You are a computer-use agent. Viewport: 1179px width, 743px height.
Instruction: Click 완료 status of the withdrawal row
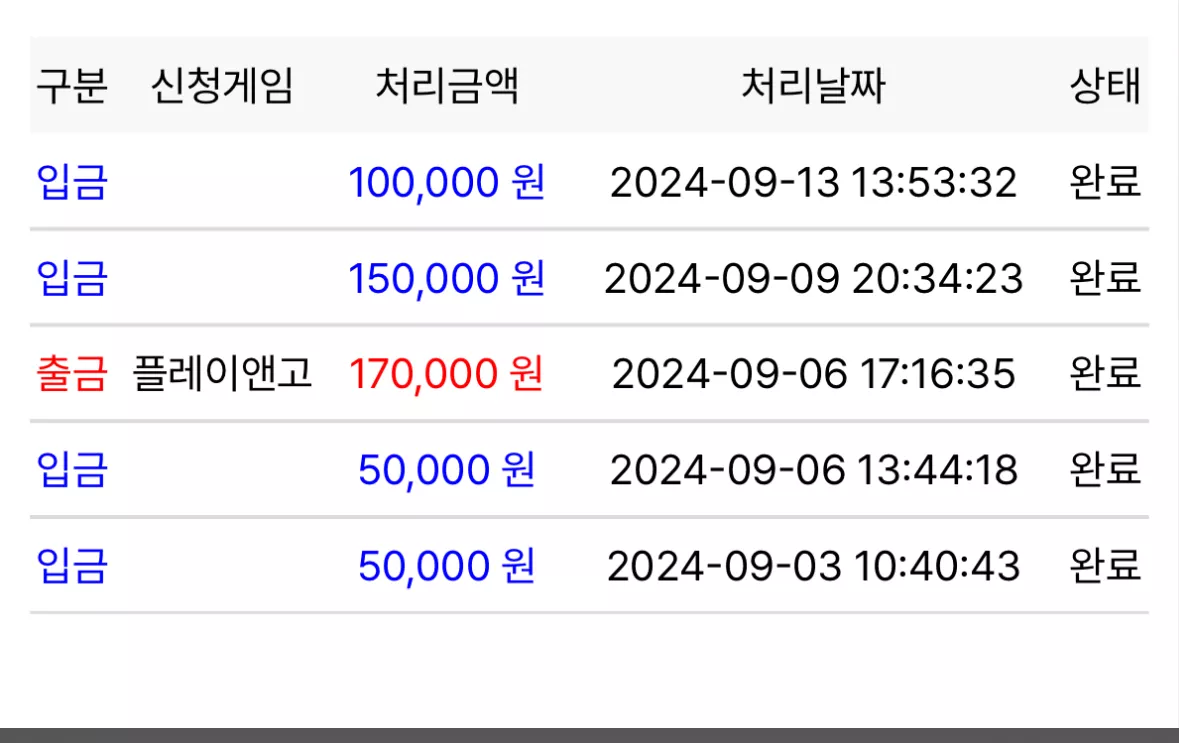[1105, 374]
